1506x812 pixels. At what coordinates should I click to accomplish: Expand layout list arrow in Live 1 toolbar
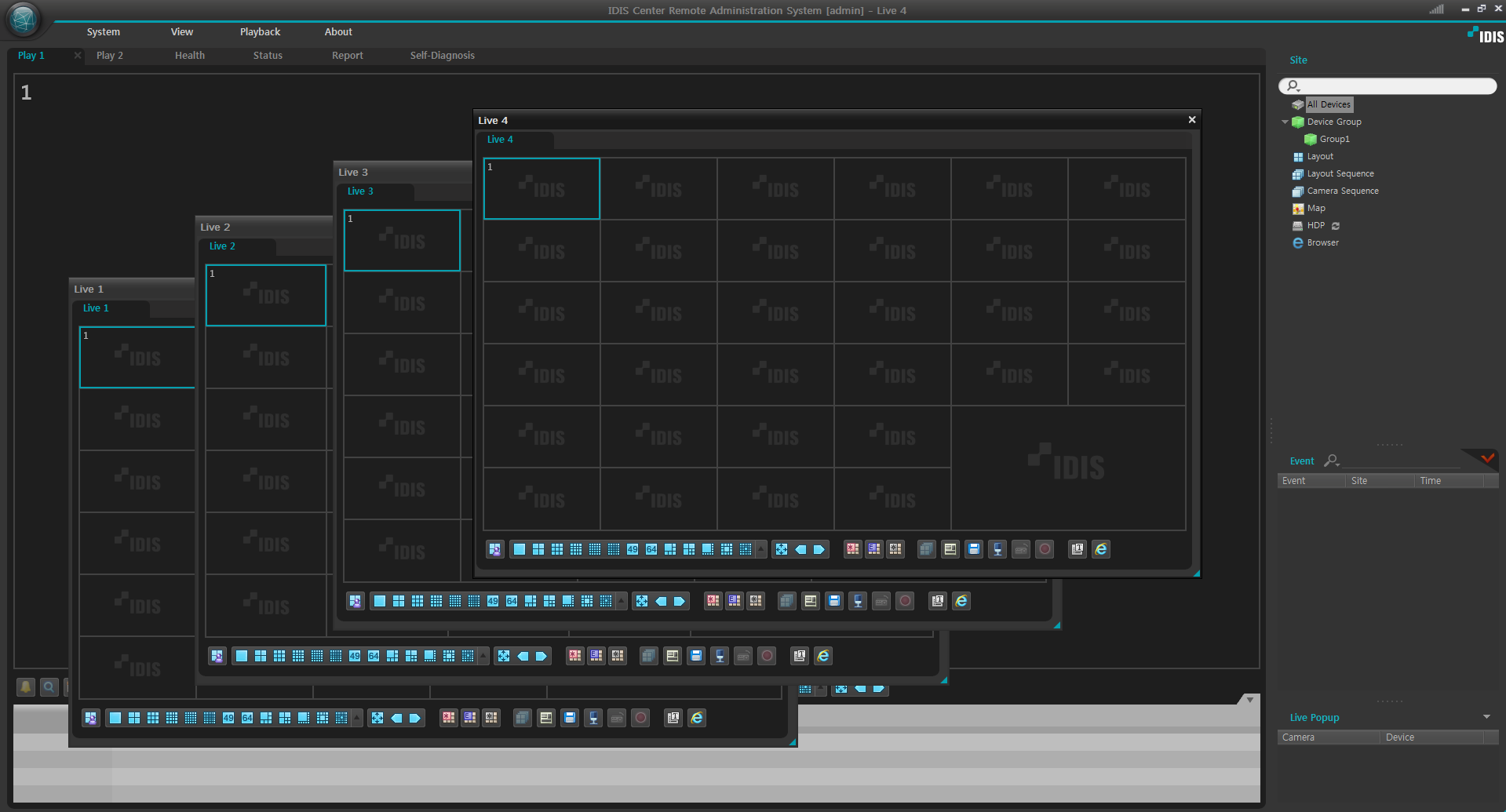point(356,718)
